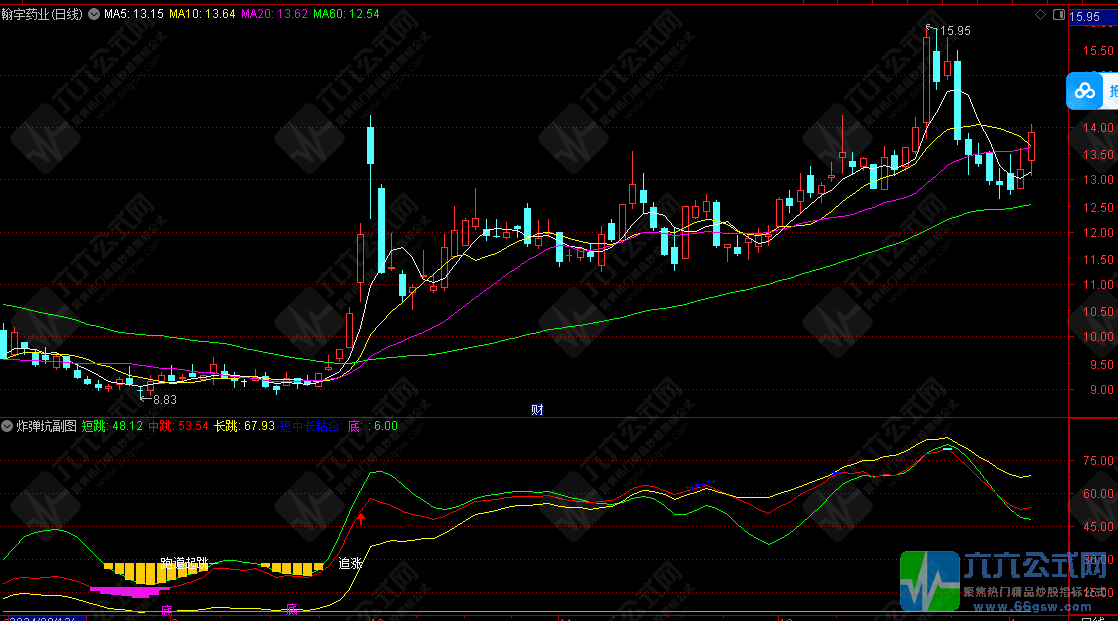Click the 66gsw green logo icon
The height and width of the screenshot is (621, 1118).
click(929, 581)
